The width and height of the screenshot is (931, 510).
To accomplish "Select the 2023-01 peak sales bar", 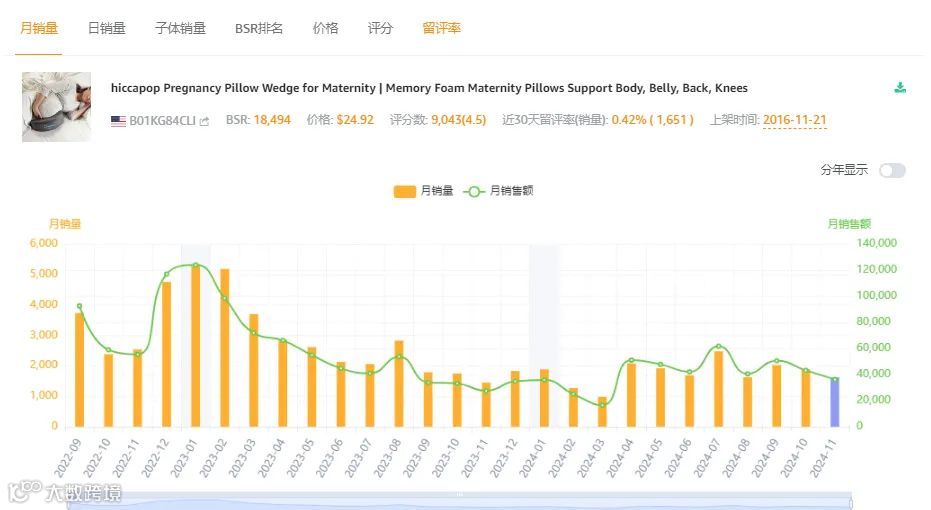I will 195,346.
